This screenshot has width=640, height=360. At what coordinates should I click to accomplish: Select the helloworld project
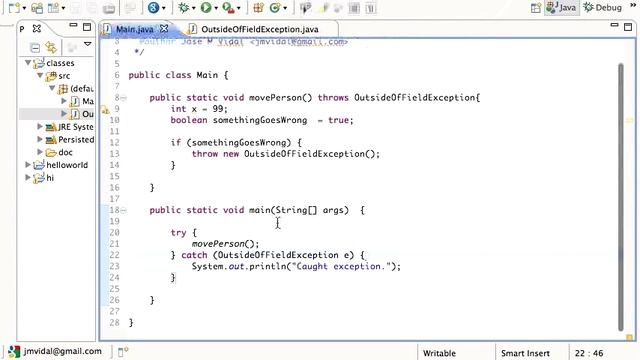[x=61, y=164]
